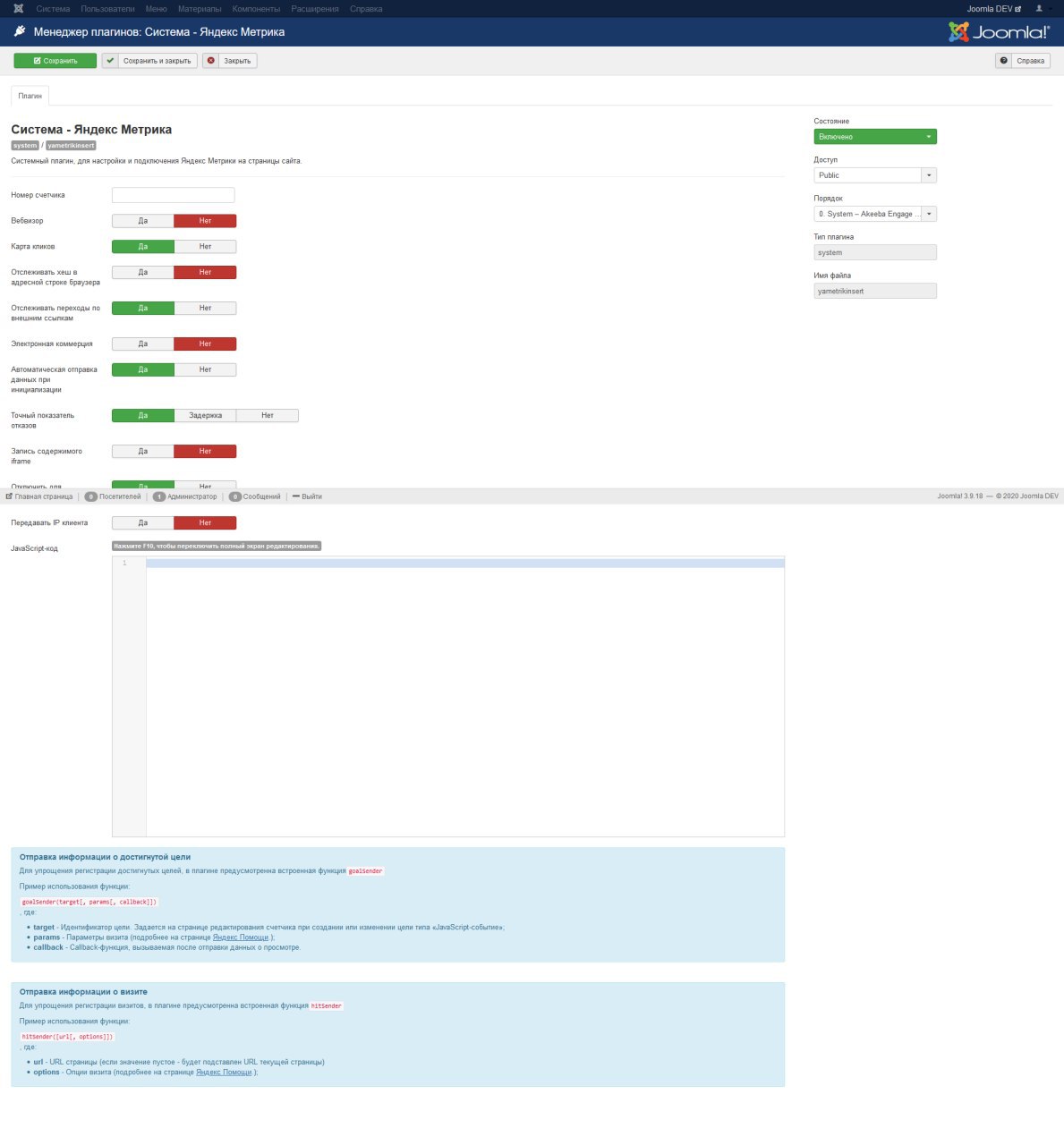Open the user account icon menu
The image size is (1064, 1145).
coord(1039,9)
